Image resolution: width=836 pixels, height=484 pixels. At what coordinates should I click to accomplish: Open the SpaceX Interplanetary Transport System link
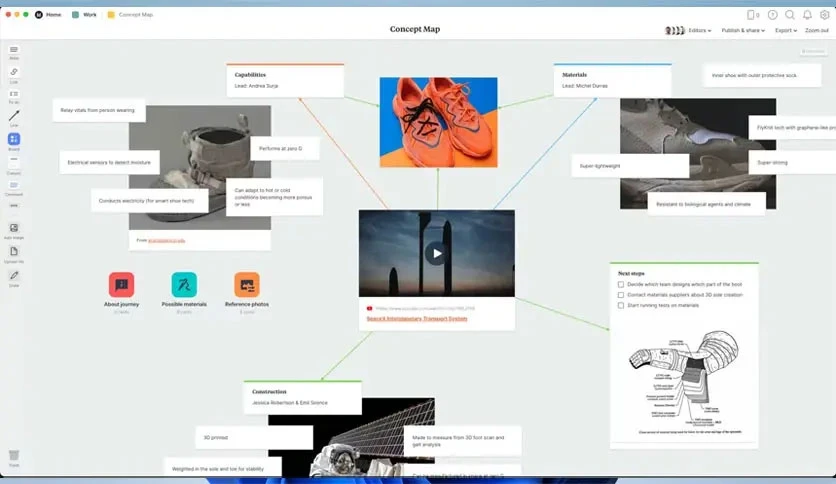416,319
